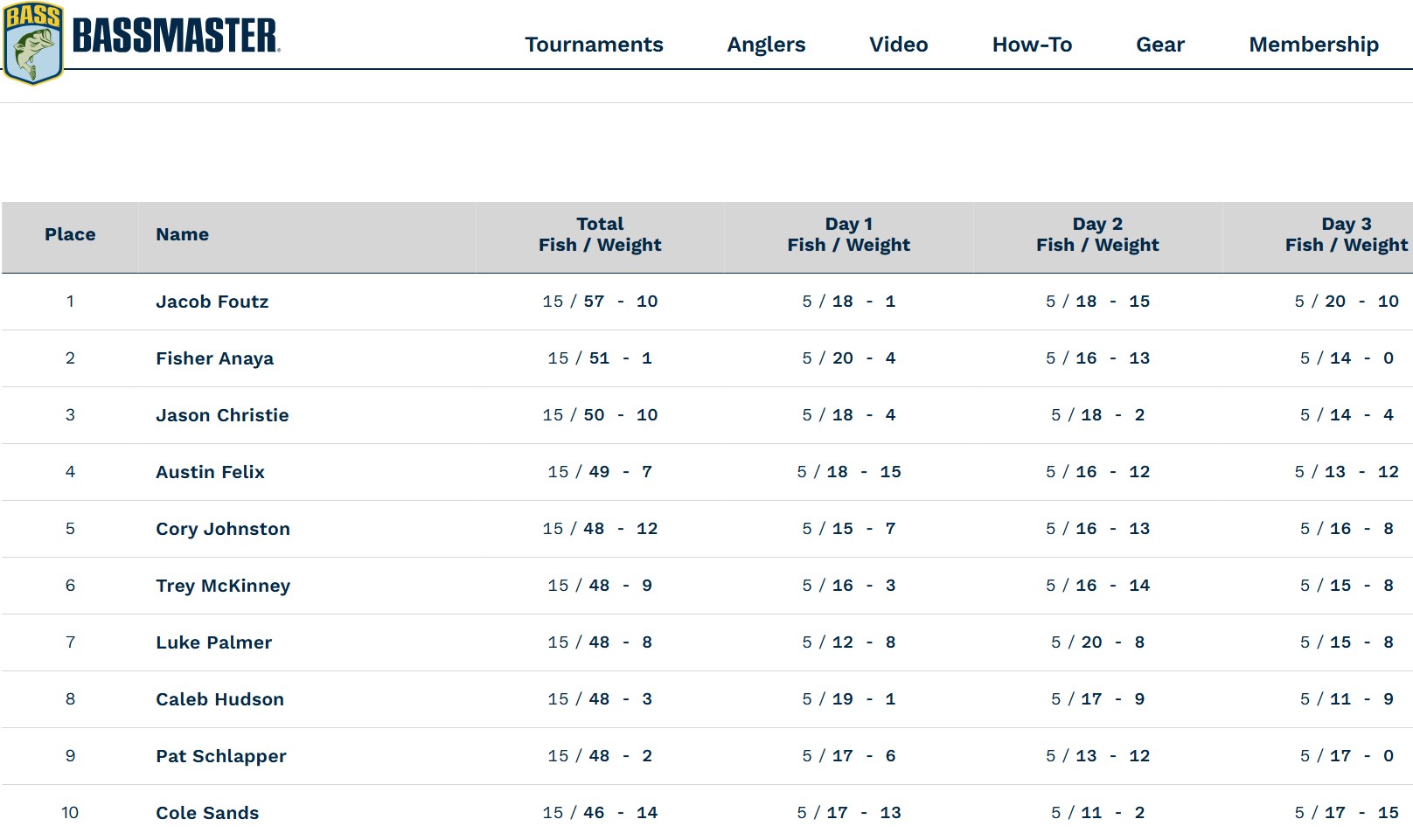The height and width of the screenshot is (840, 1413).
Task: Open the Membership menu
Action: pos(1313,45)
